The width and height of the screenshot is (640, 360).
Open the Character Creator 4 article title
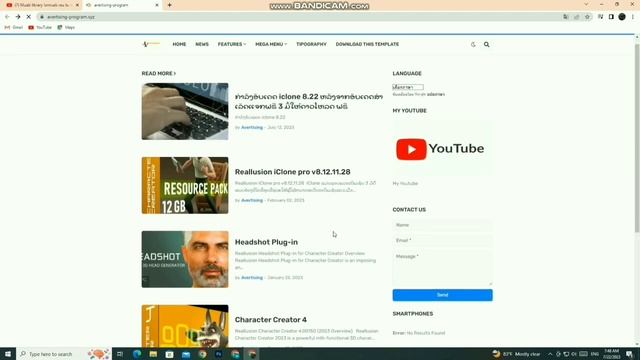tap(271, 320)
